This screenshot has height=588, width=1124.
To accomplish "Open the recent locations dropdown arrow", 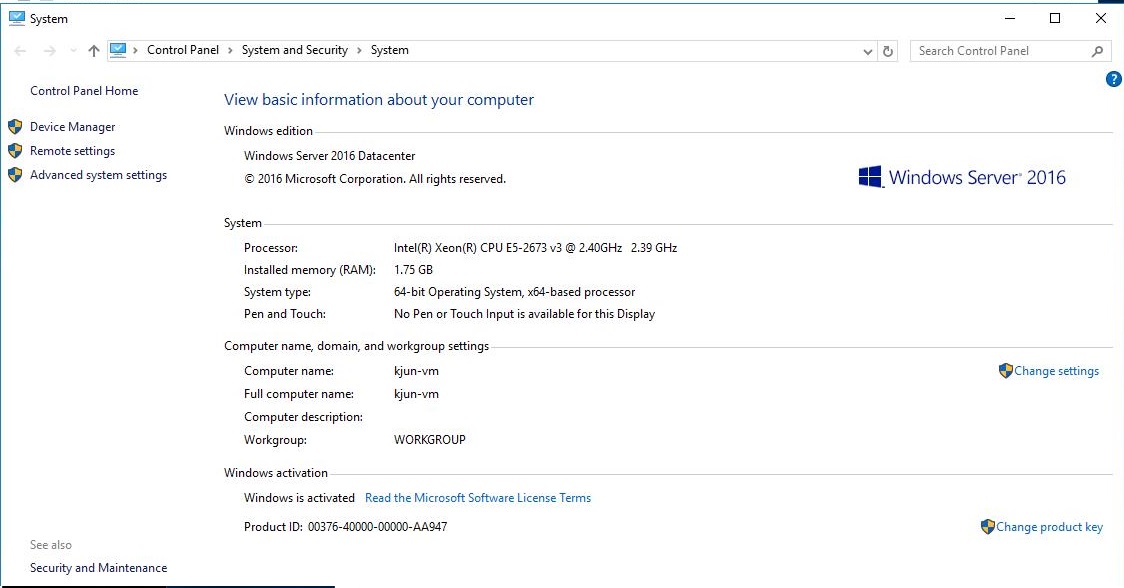I will coord(73,51).
